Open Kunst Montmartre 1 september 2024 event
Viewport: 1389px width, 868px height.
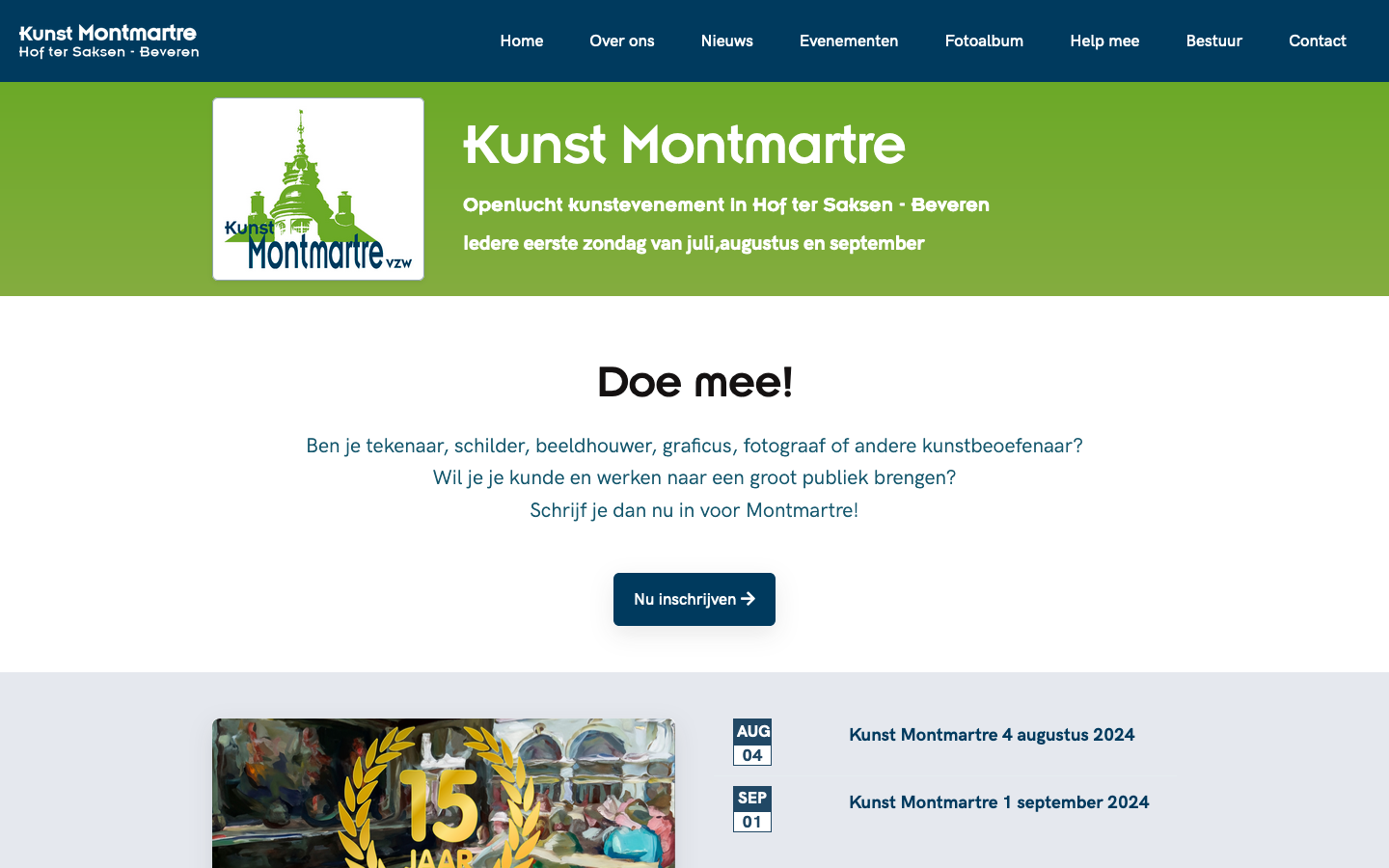coord(998,802)
